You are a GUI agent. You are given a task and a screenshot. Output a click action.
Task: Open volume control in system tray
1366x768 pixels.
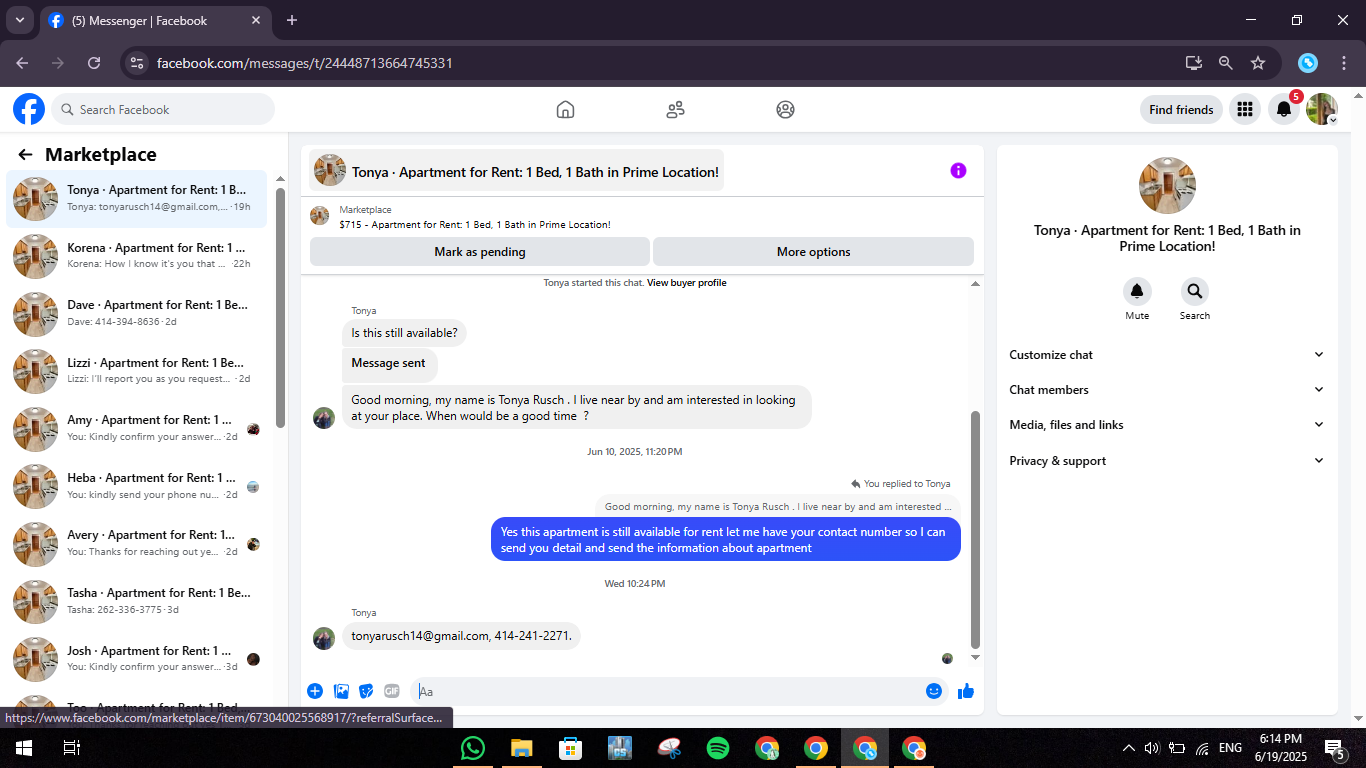[1151, 748]
